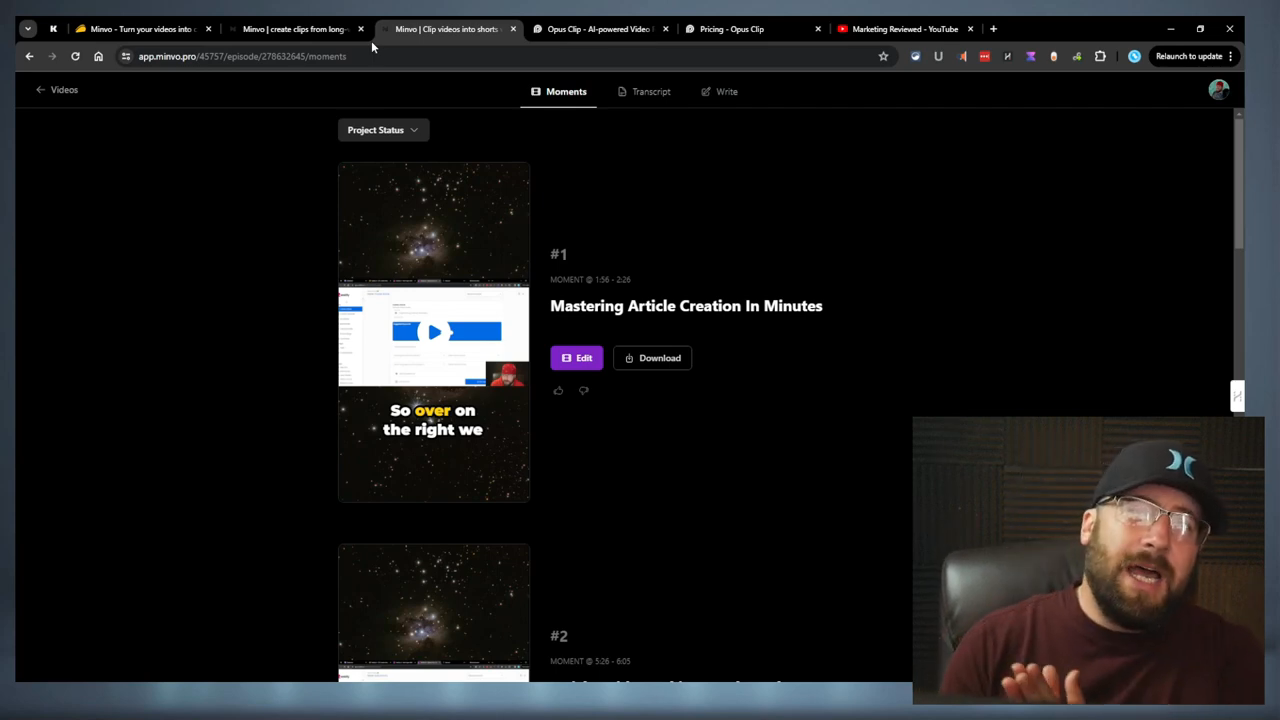
Task: Open the Write tab
Action: [x=719, y=92]
